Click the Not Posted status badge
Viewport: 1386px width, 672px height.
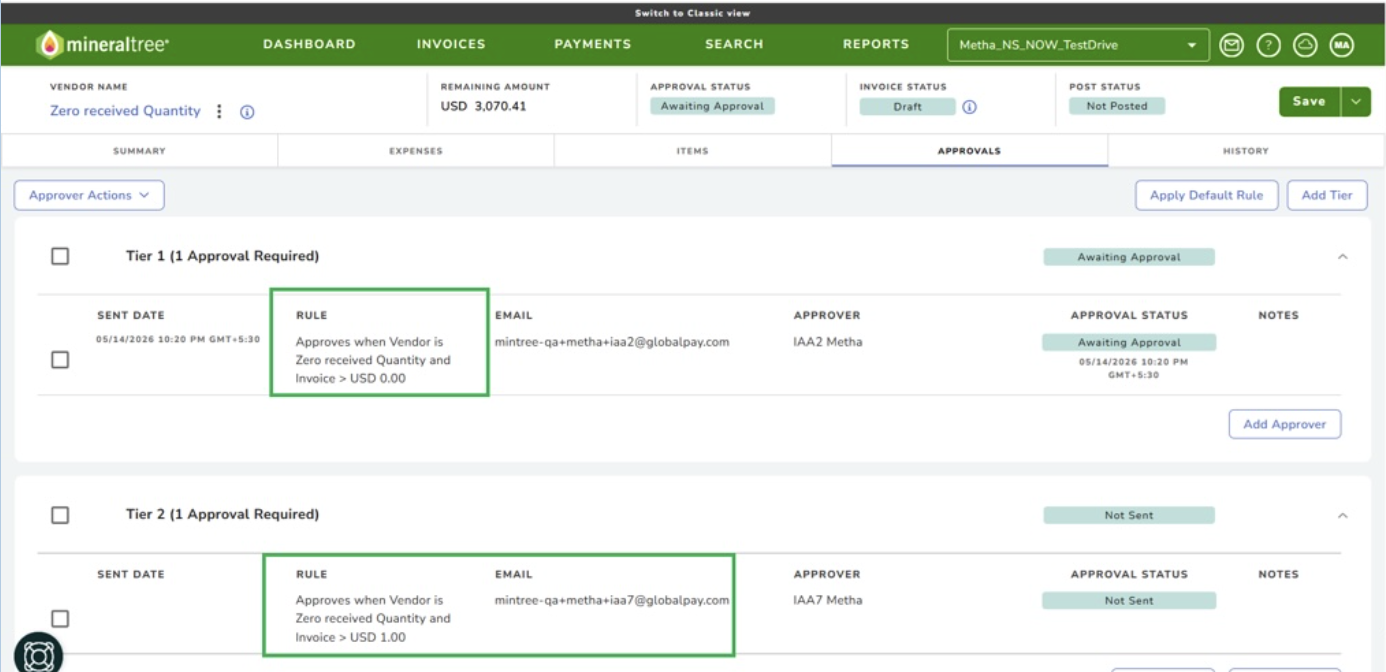click(x=1117, y=106)
